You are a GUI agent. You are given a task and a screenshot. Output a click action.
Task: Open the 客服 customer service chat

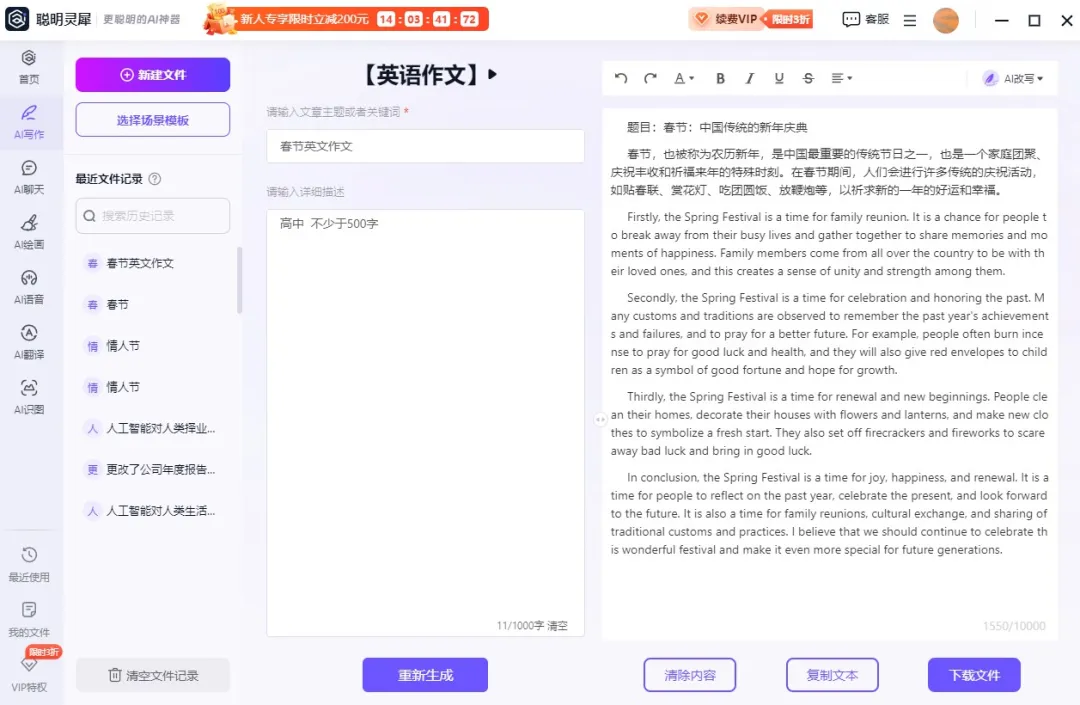coord(864,20)
